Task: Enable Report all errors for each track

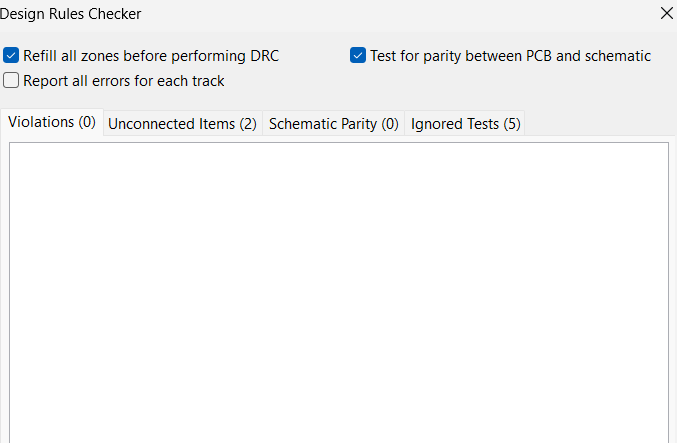Action: point(12,81)
